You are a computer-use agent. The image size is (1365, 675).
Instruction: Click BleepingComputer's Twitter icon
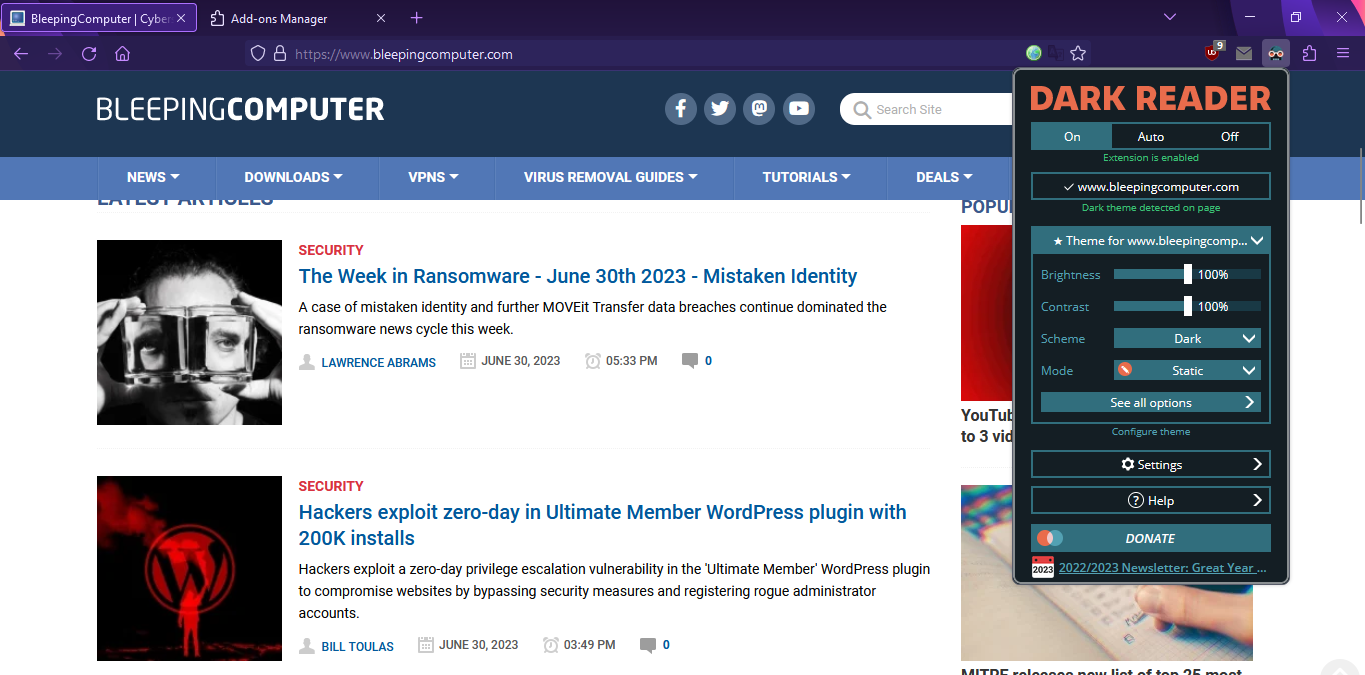(x=720, y=108)
